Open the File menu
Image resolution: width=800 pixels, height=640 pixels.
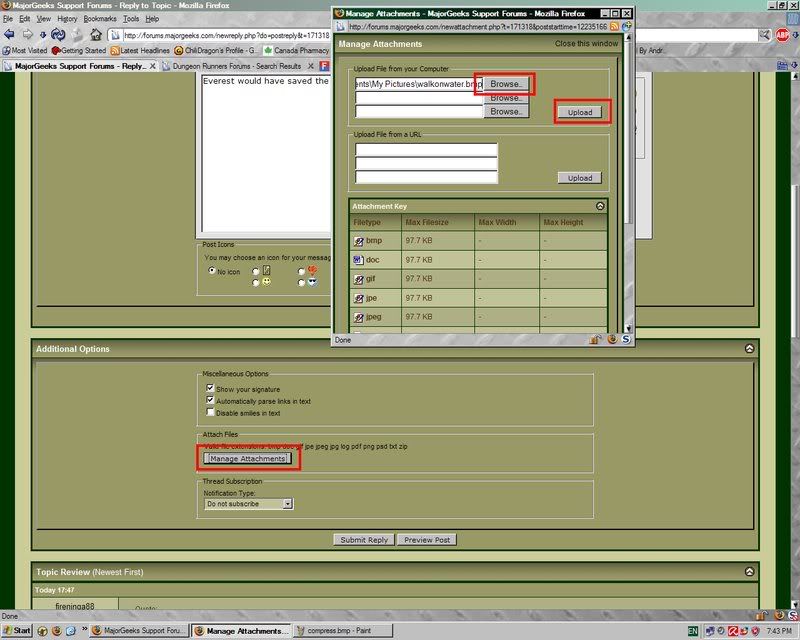coord(8,19)
